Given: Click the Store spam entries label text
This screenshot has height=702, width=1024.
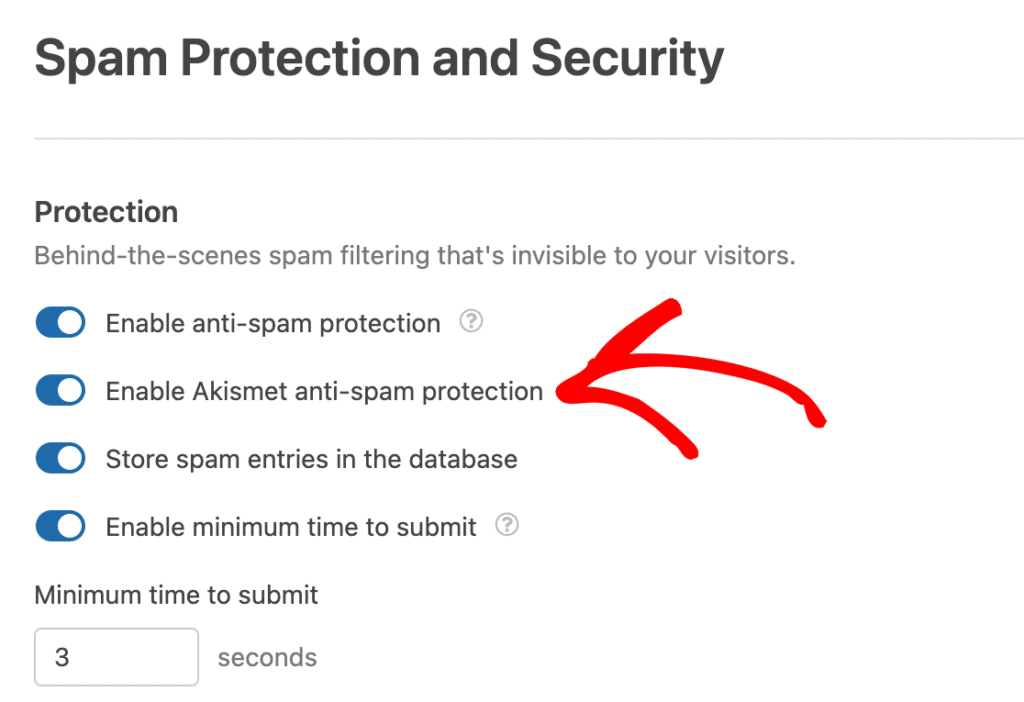Looking at the screenshot, I should 310,458.
